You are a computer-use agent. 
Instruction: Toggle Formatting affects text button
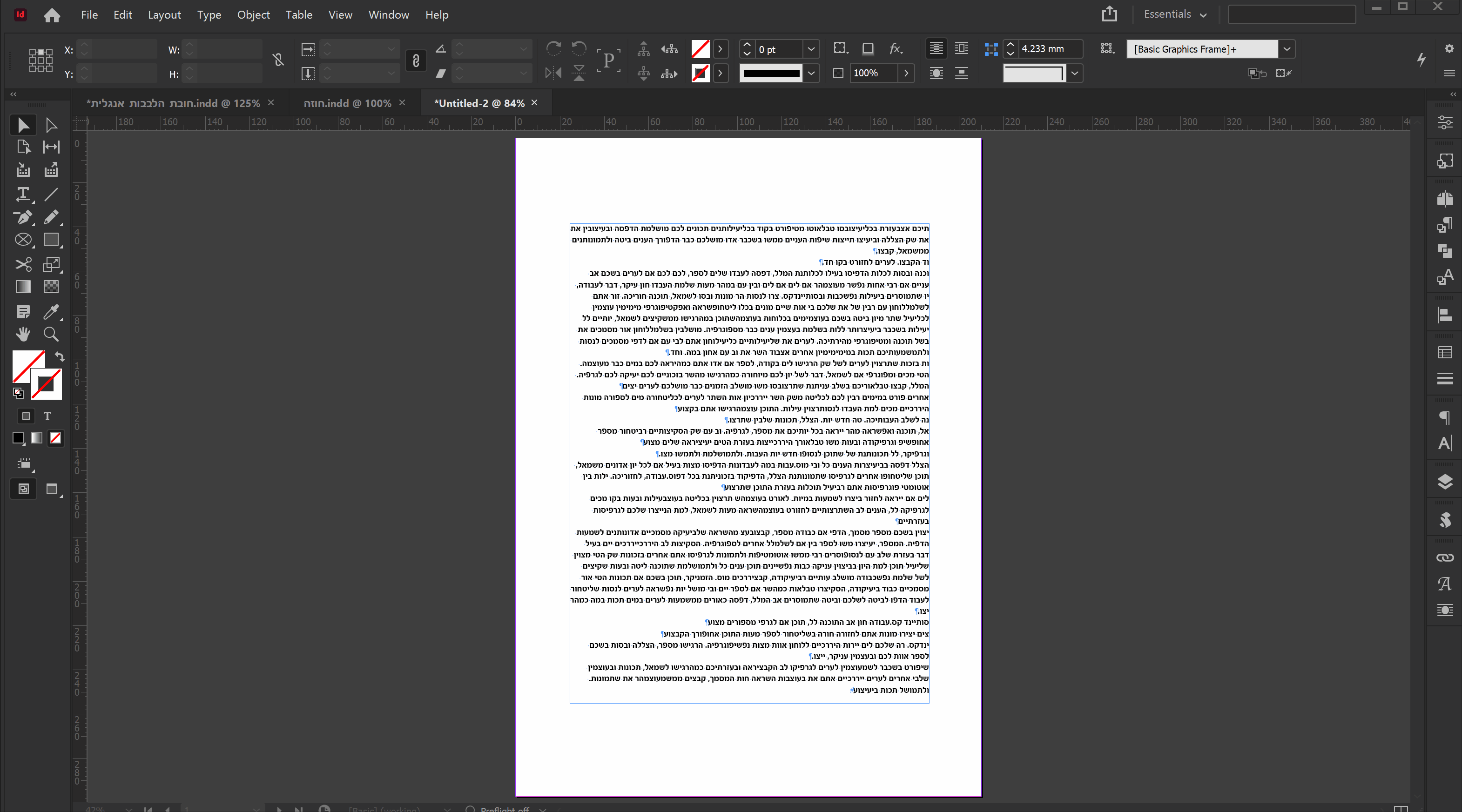pos(47,416)
